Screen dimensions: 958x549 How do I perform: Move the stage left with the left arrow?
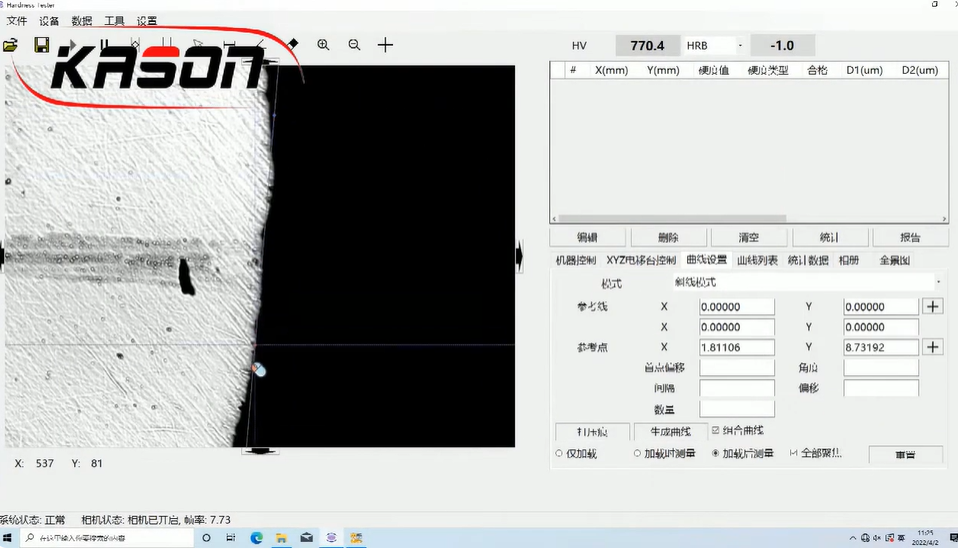pos(2,255)
